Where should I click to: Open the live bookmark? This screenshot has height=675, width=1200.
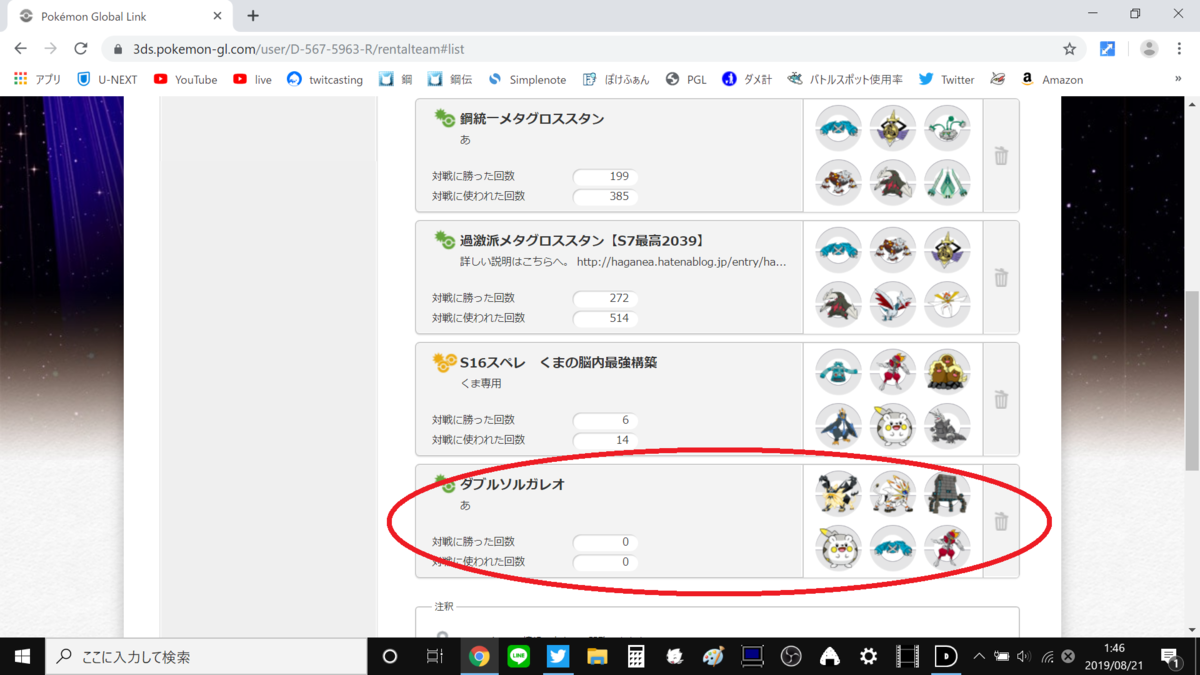tap(252, 79)
